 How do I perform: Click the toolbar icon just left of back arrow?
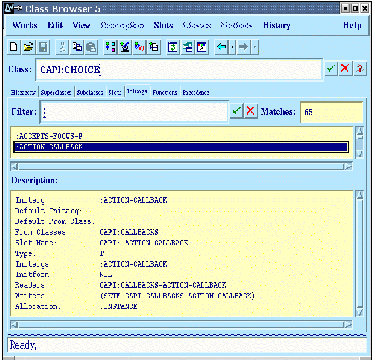(202, 48)
